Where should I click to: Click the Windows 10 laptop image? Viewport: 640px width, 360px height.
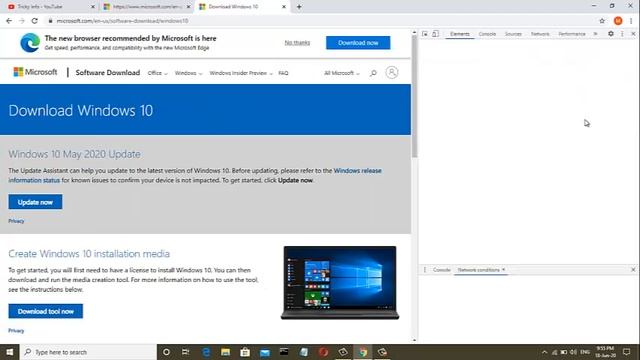click(340, 282)
